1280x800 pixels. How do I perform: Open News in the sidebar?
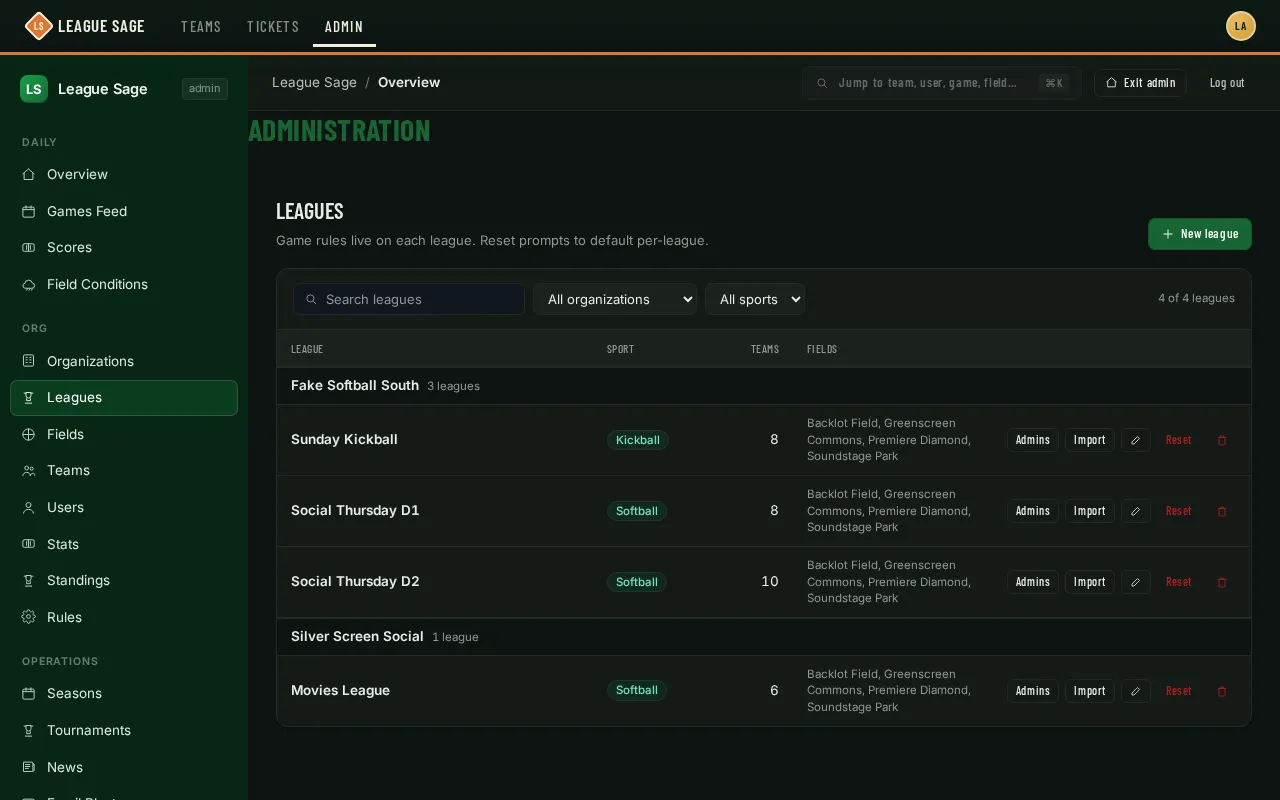[124, 767]
